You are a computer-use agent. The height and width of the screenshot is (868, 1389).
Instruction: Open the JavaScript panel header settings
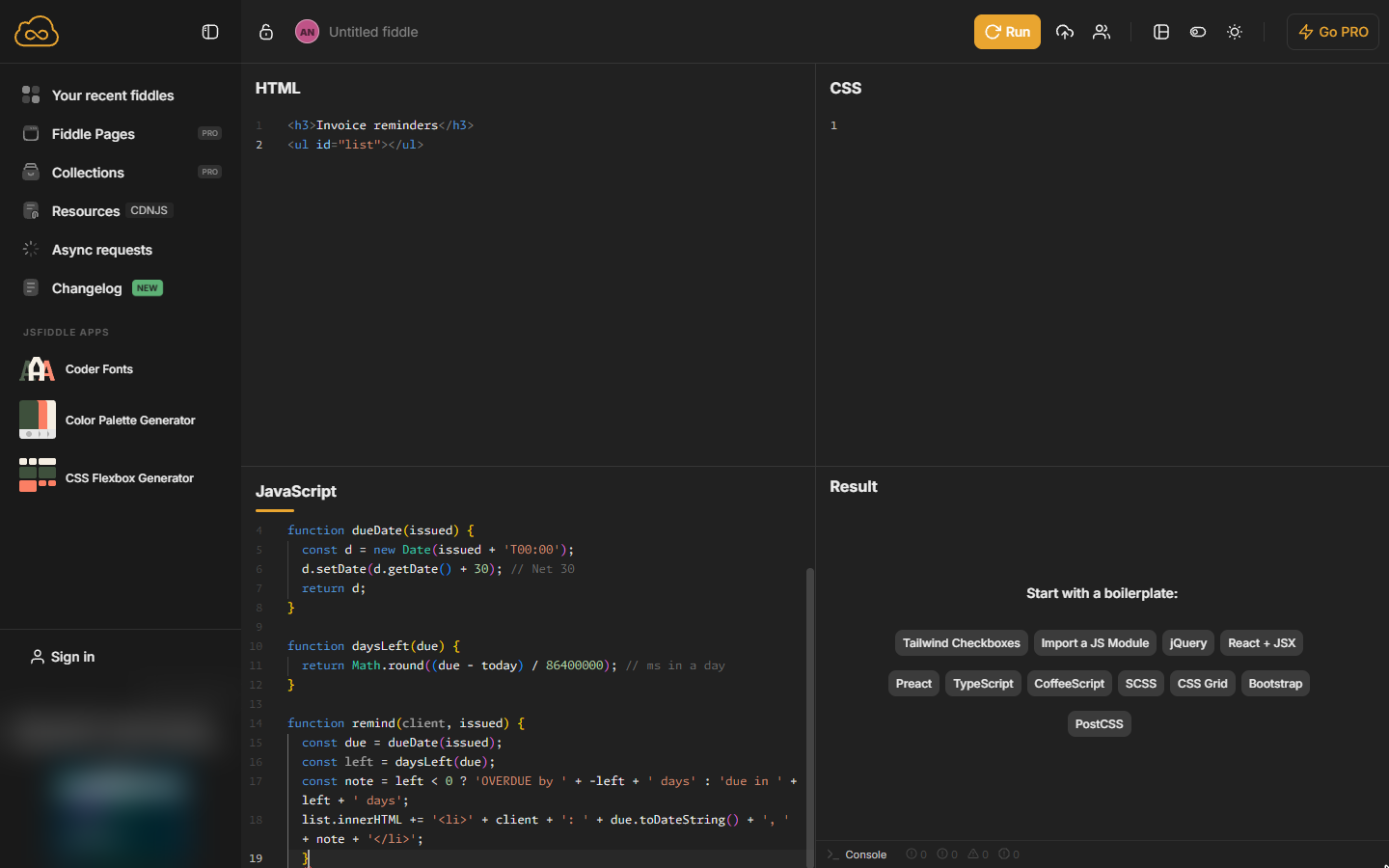(296, 491)
